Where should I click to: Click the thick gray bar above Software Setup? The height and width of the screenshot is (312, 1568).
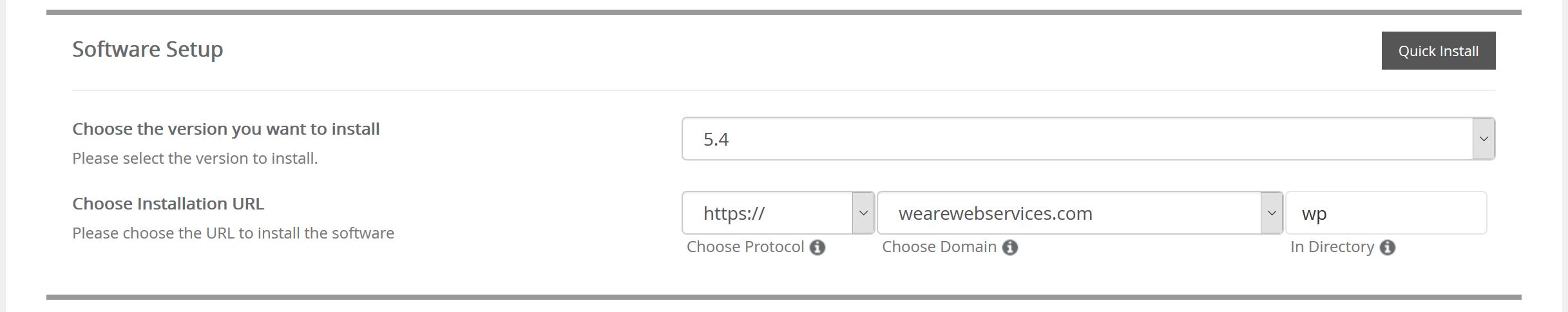[784, 12]
